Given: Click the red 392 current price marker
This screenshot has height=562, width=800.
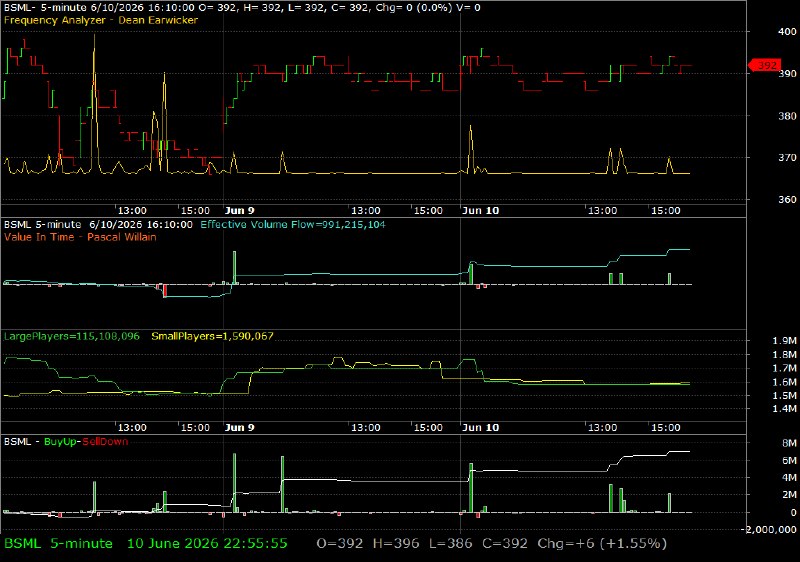Looking at the screenshot, I should [765, 65].
